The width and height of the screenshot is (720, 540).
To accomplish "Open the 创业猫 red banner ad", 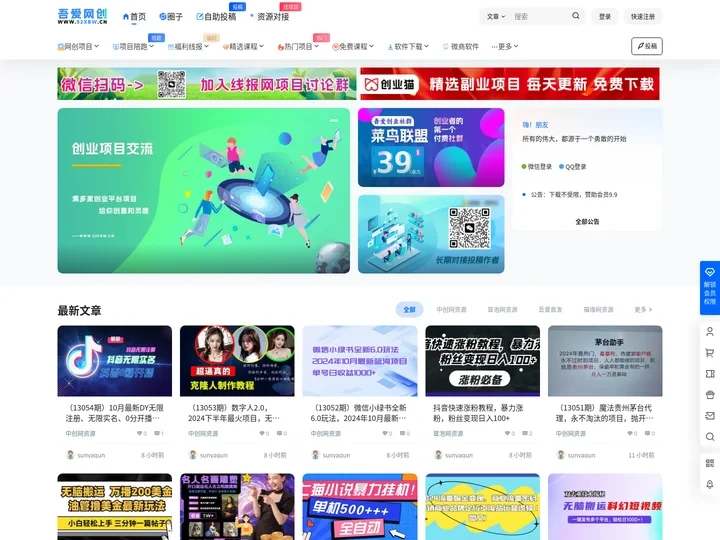I will click(x=510, y=84).
